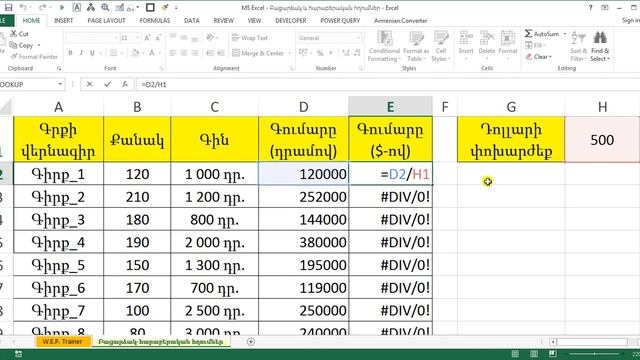The height and width of the screenshot is (360, 640).
Task: Apply bold formatting
Action: click(x=70, y=53)
